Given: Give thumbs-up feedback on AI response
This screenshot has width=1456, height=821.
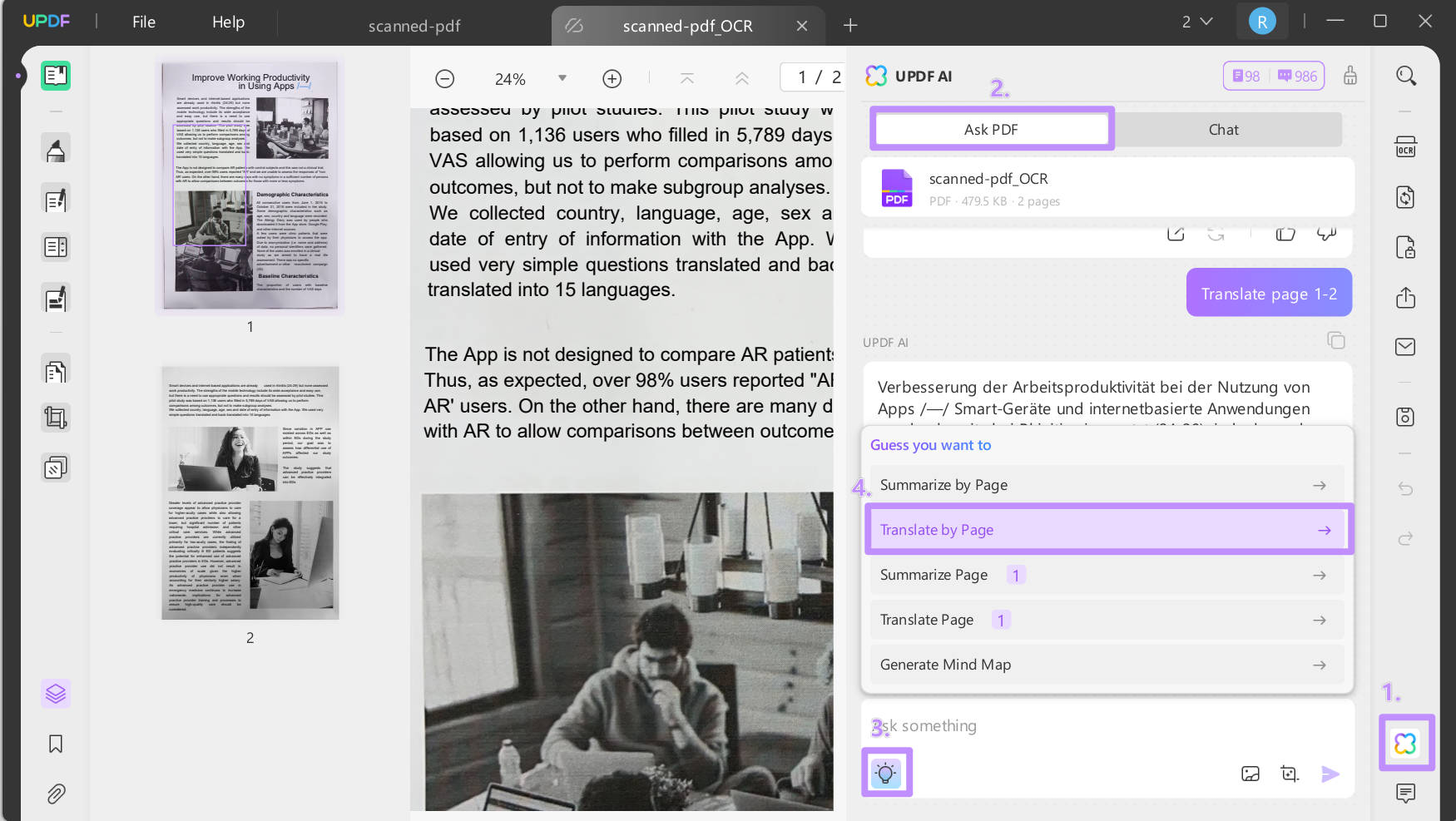Looking at the screenshot, I should pyautogui.click(x=1285, y=234).
